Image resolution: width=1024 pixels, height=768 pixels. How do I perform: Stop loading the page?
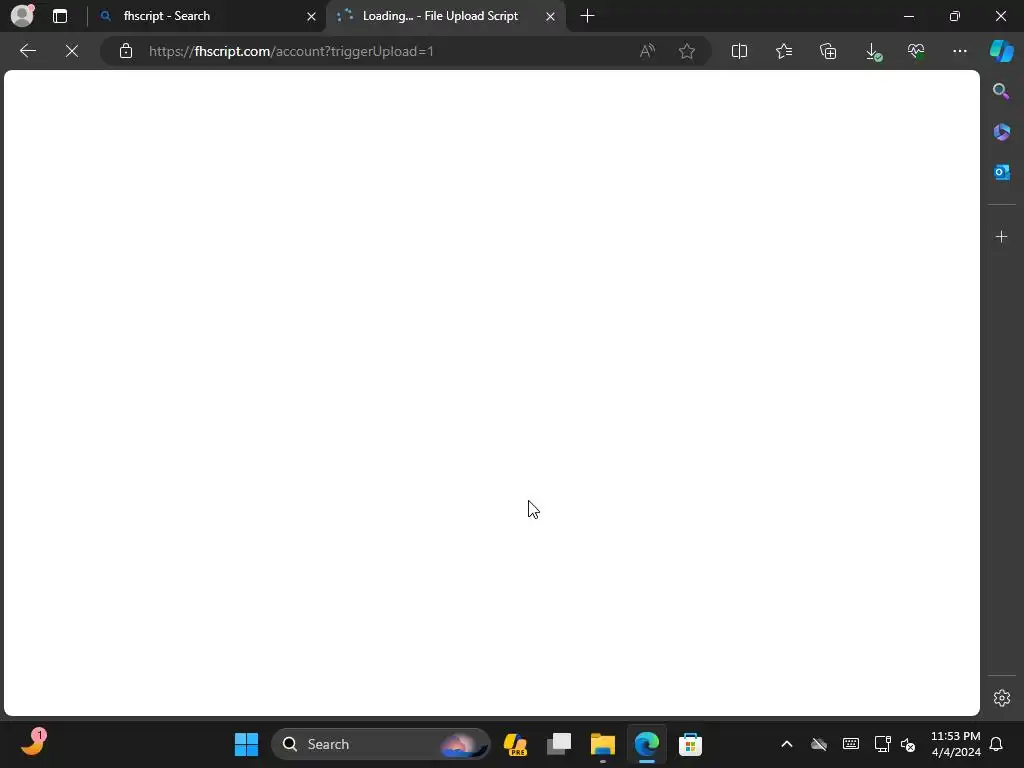point(72,51)
